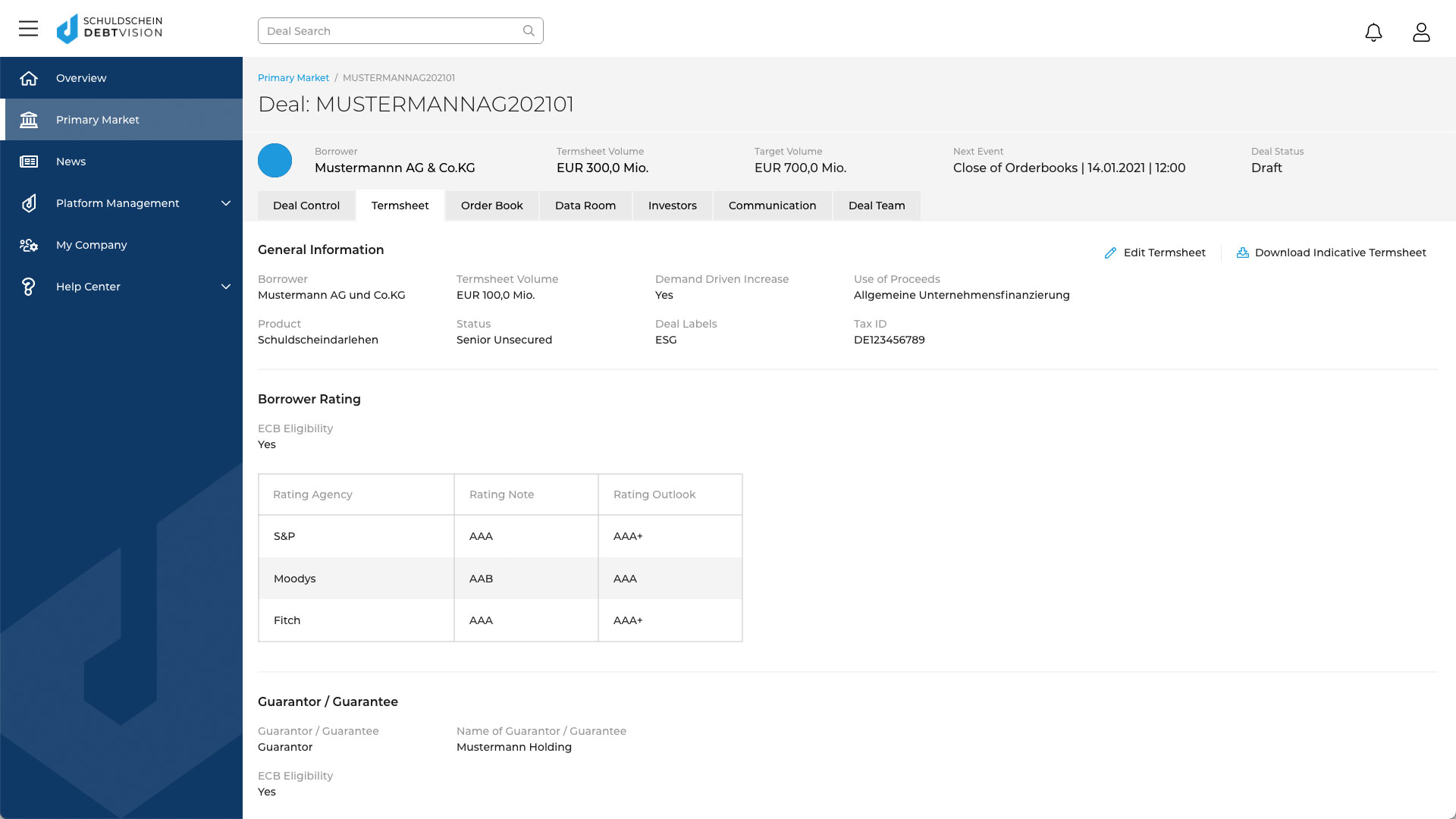The image size is (1456, 819).
Task: Click the Deal Search input field
Action: (400, 30)
